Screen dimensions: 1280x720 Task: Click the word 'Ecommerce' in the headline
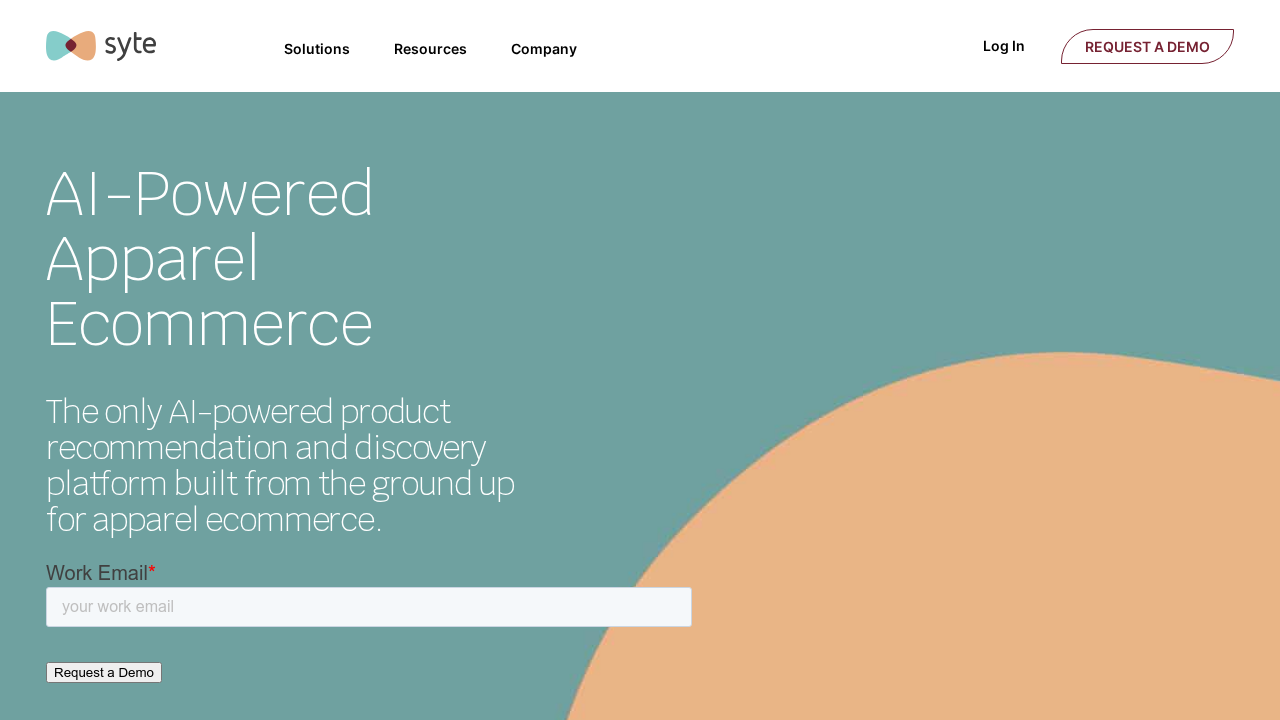pyautogui.click(x=209, y=324)
